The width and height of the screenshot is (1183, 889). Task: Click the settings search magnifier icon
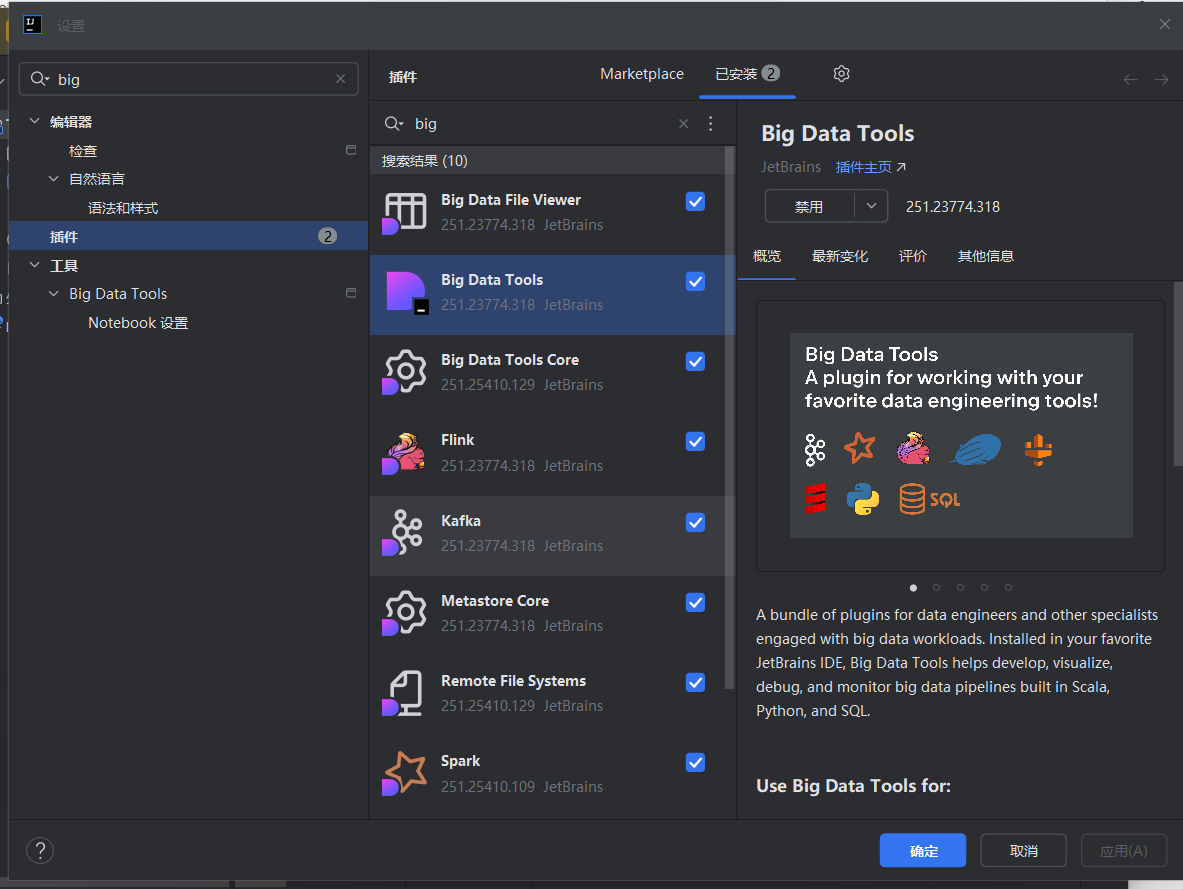[39, 78]
